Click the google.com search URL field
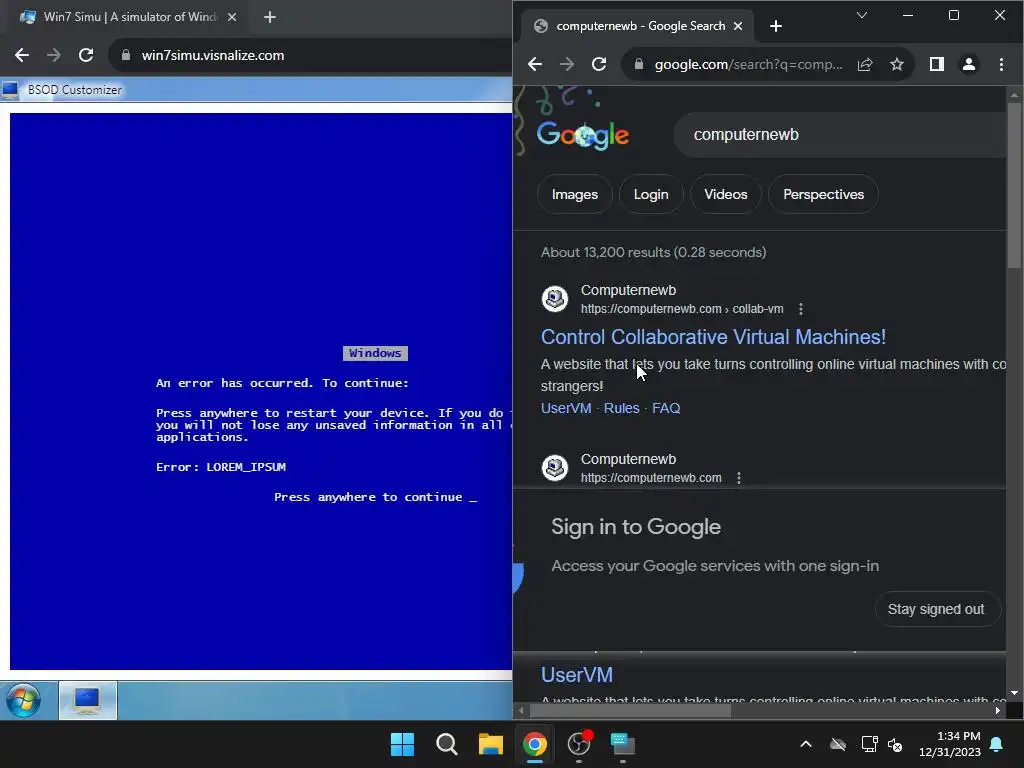The image size is (1024, 768). [x=748, y=64]
